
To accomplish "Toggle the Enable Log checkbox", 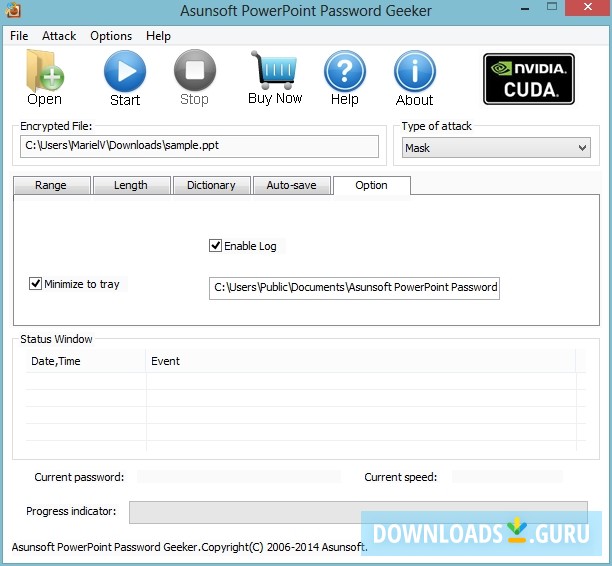I will click(215, 246).
